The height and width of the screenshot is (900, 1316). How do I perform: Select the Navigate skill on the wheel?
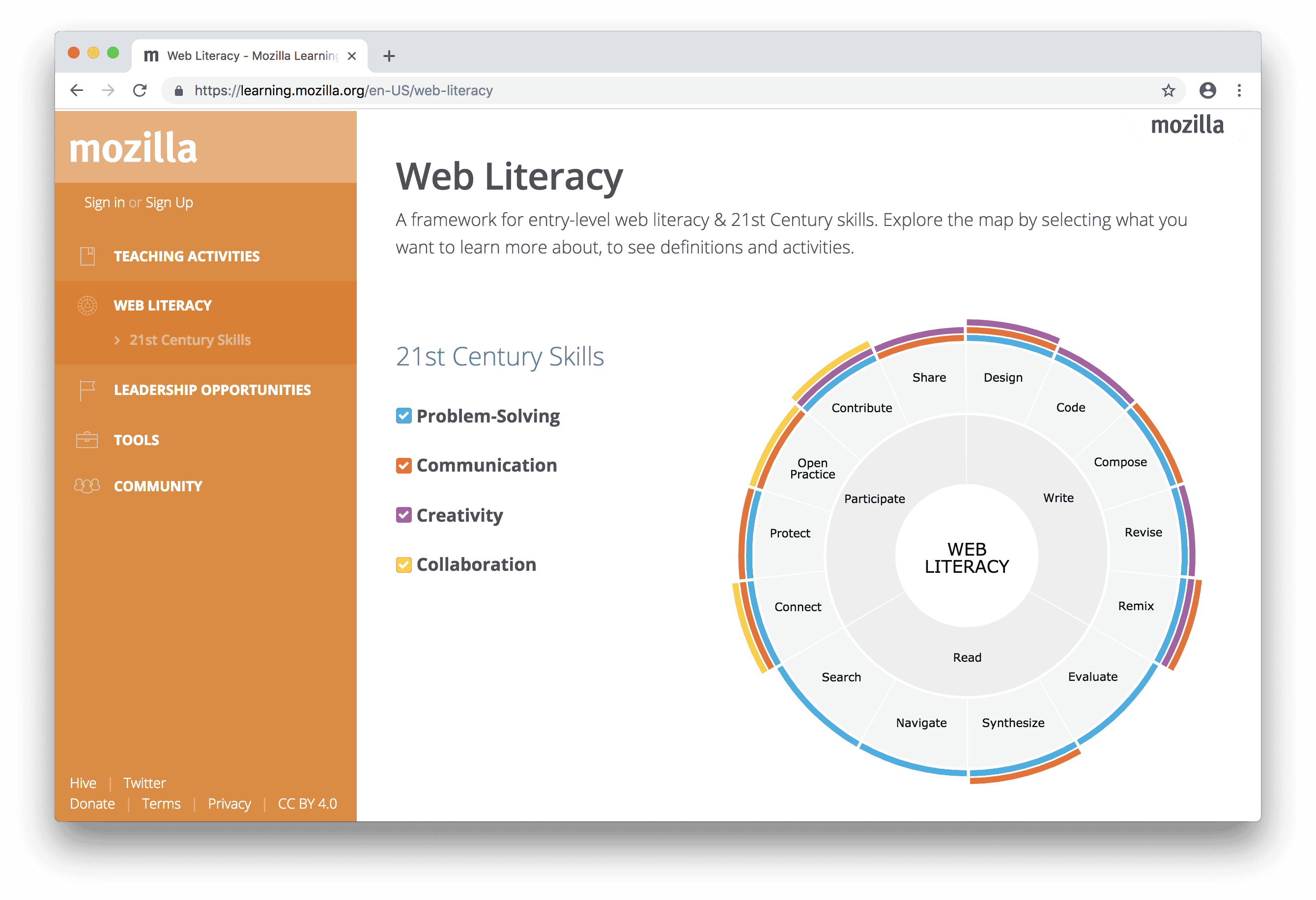[921, 724]
